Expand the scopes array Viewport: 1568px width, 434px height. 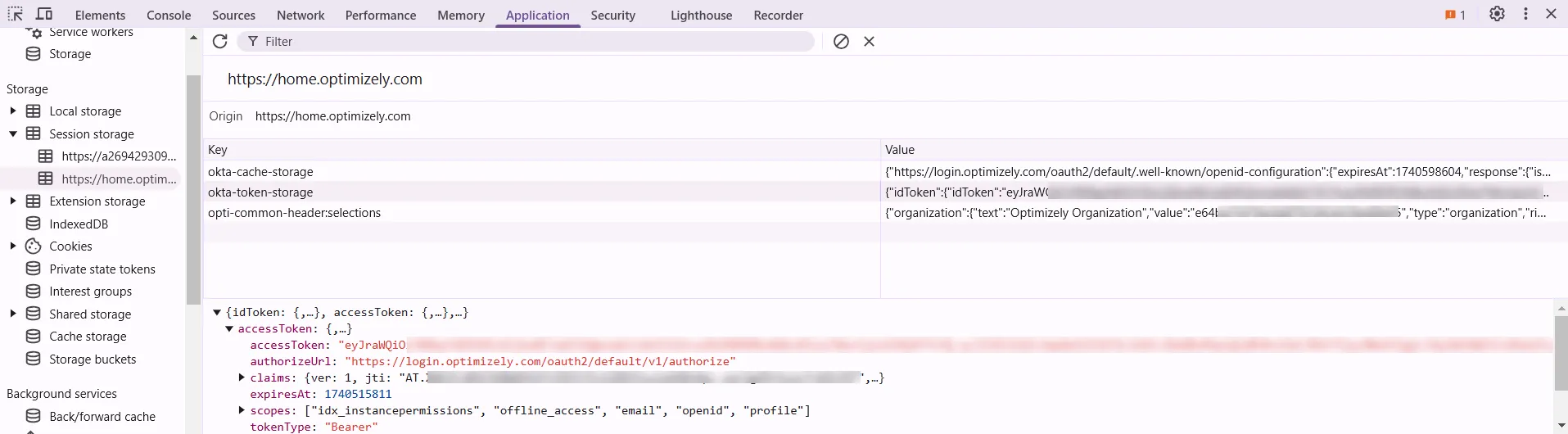tap(242, 410)
